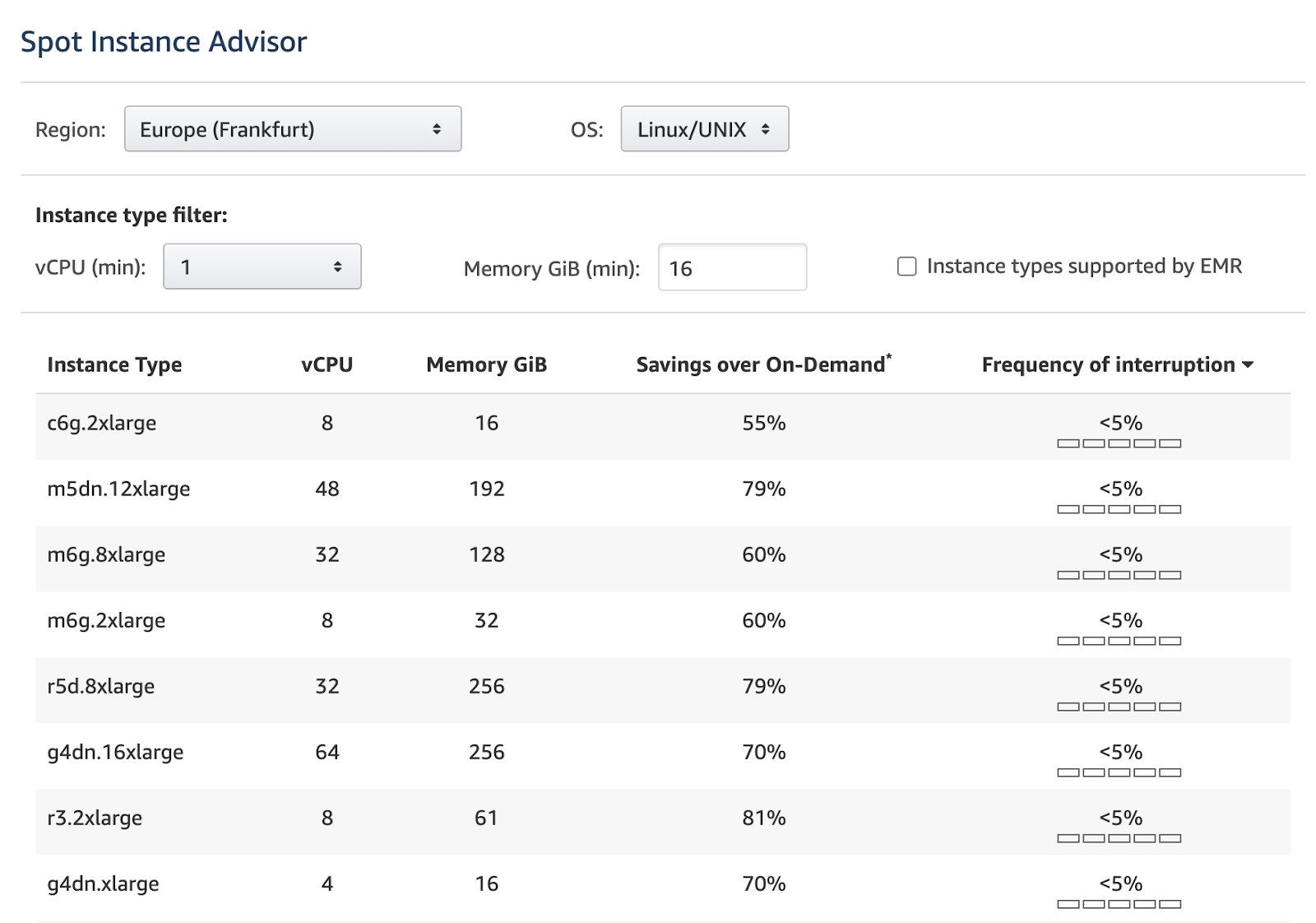Select the m6g.2xlarge instance type row
This screenshot has width=1316, height=923.
pyautogui.click(x=106, y=621)
